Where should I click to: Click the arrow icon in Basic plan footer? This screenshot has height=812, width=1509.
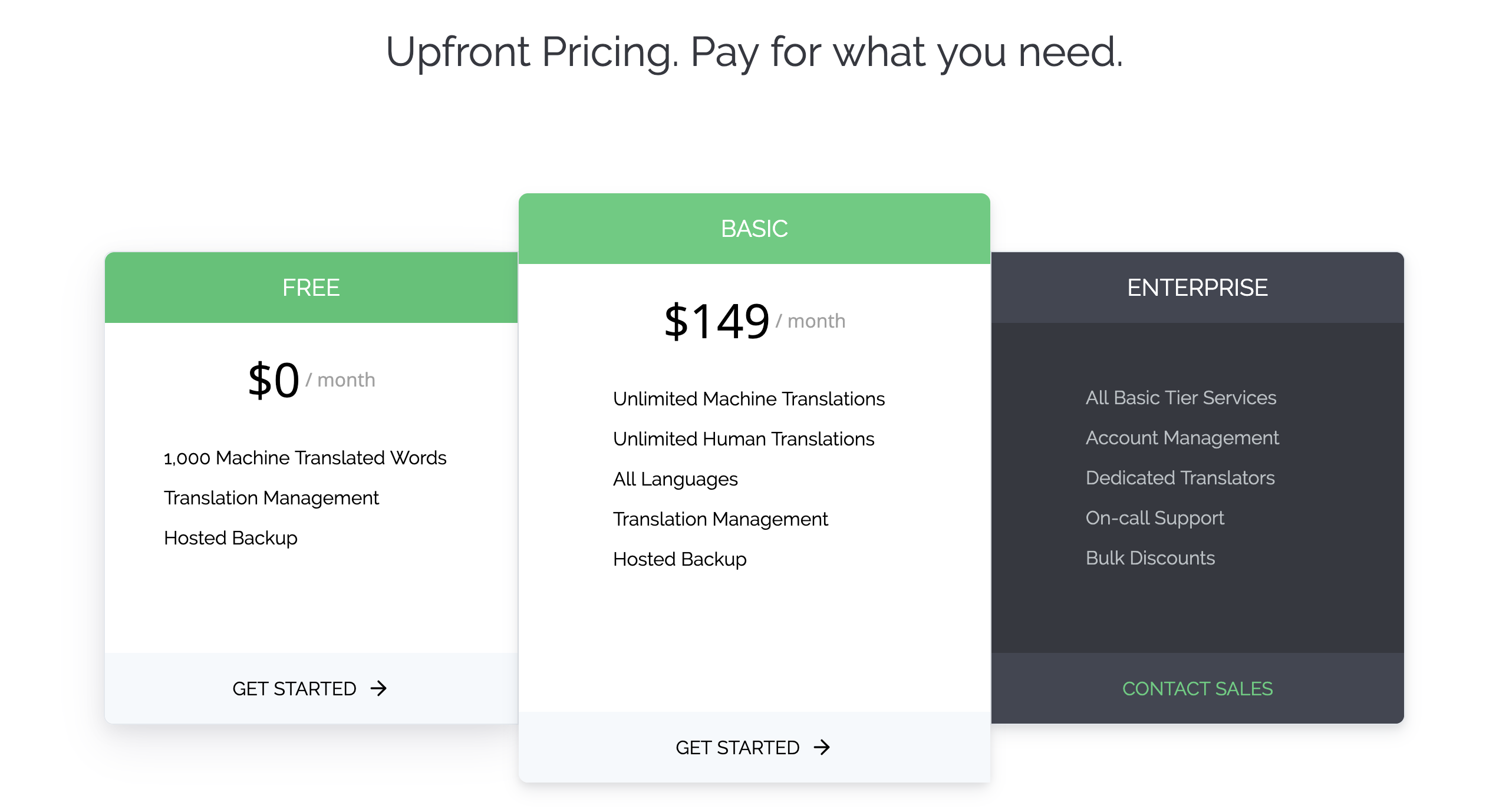[822, 747]
